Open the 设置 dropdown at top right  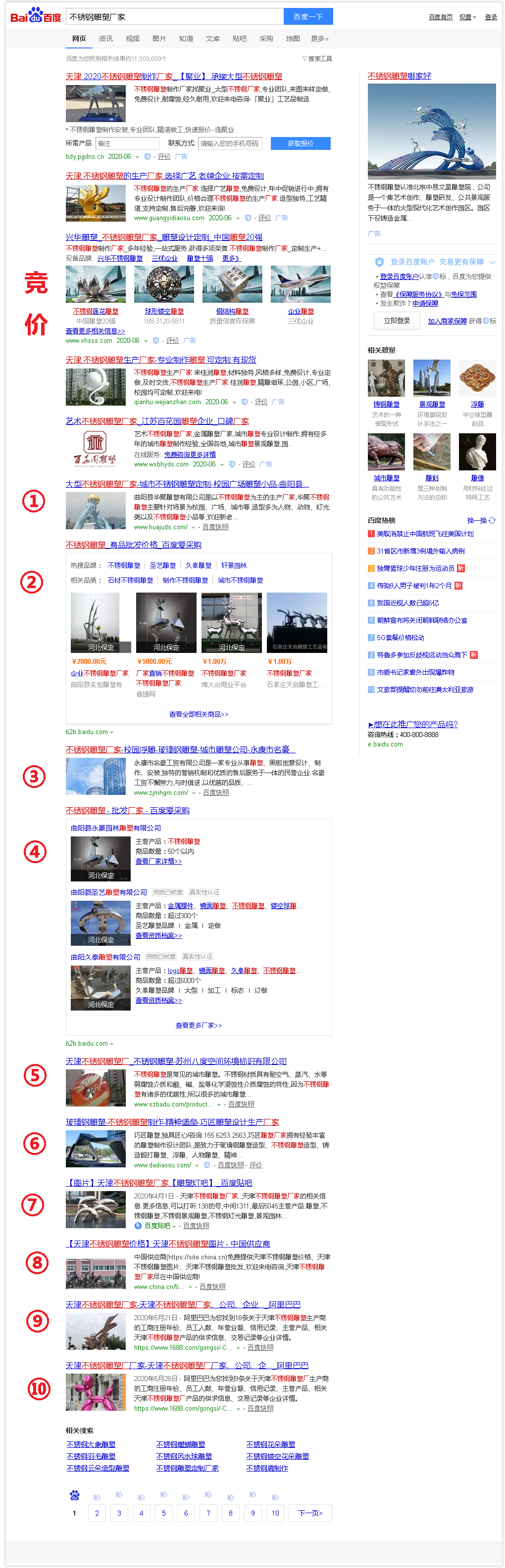click(468, 17)
